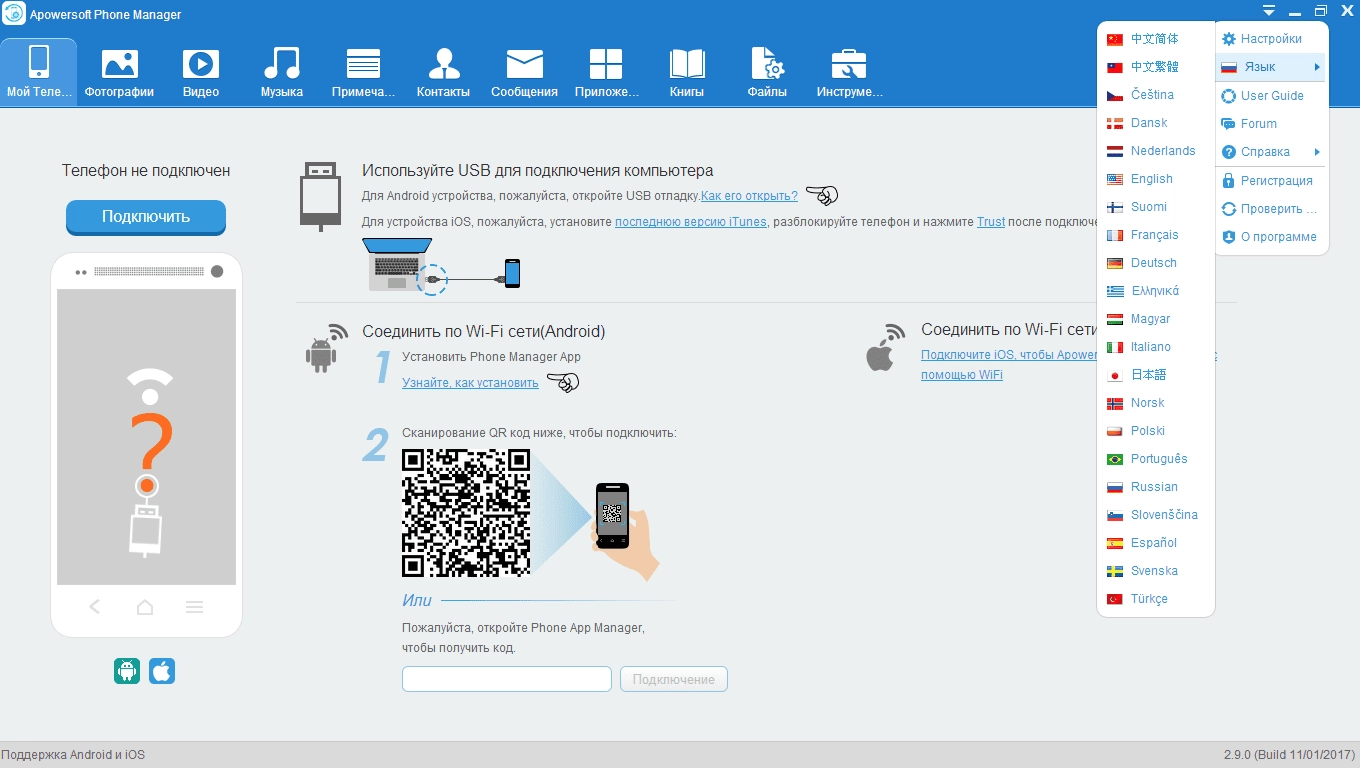Select the Мой Телефон phone tab

click(39, 72)
